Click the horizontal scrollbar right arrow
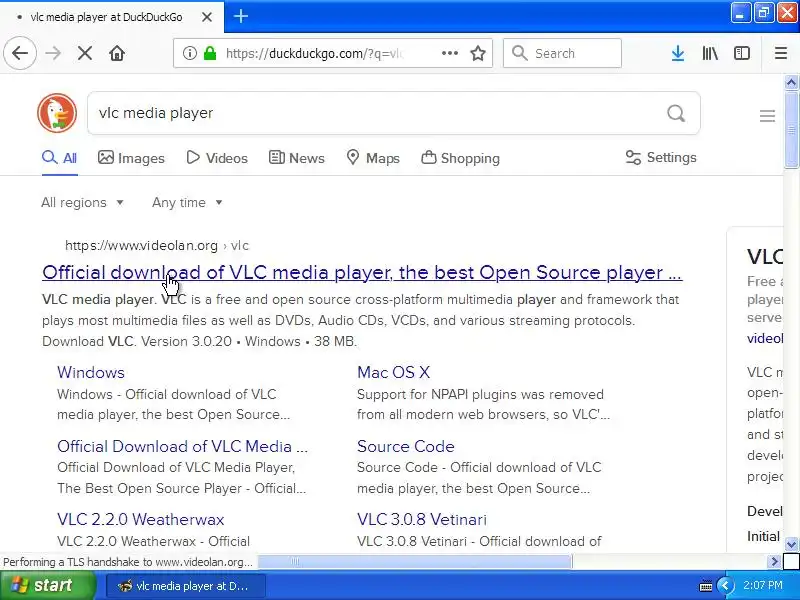This screenshot has width=800, height=600. (x=774, y=562)
